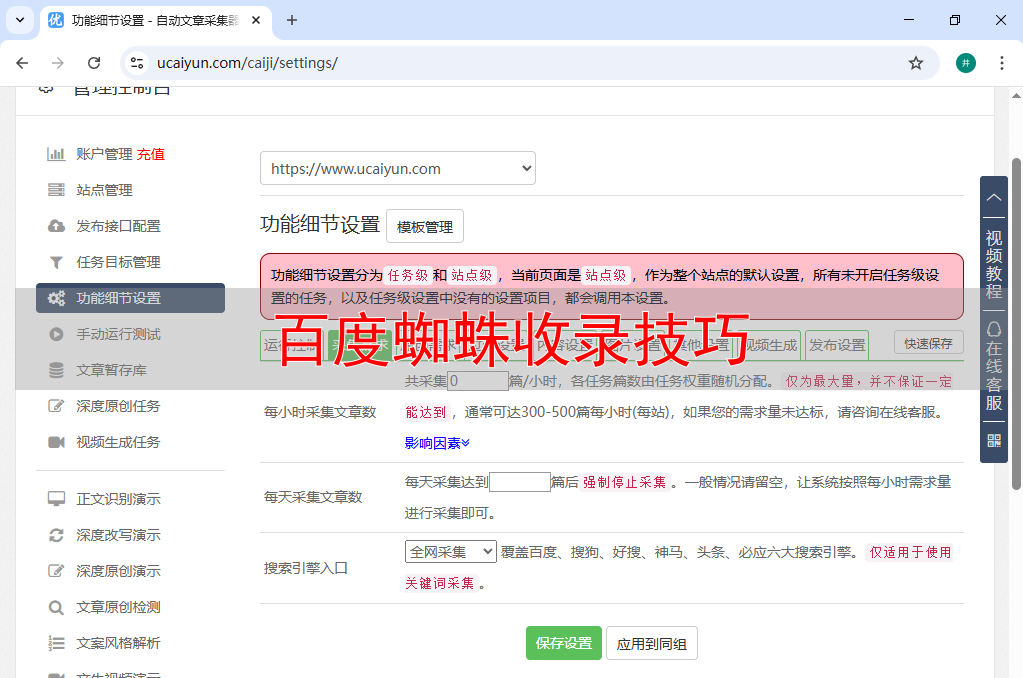Click the 每天采集文章数 row label

coord(313,497)
